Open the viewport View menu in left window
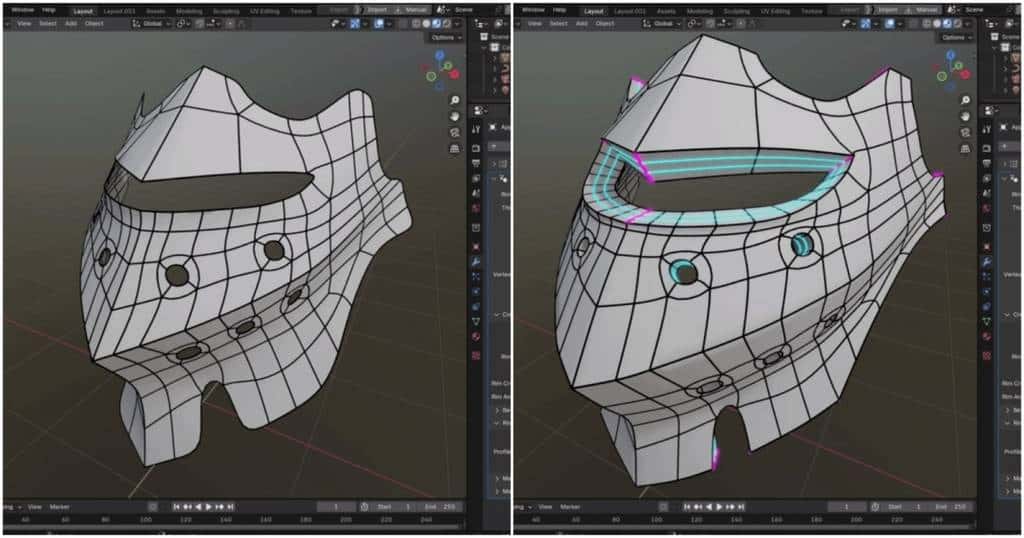The height and width of the screenshot is (538, 1024). click(24, 24)
